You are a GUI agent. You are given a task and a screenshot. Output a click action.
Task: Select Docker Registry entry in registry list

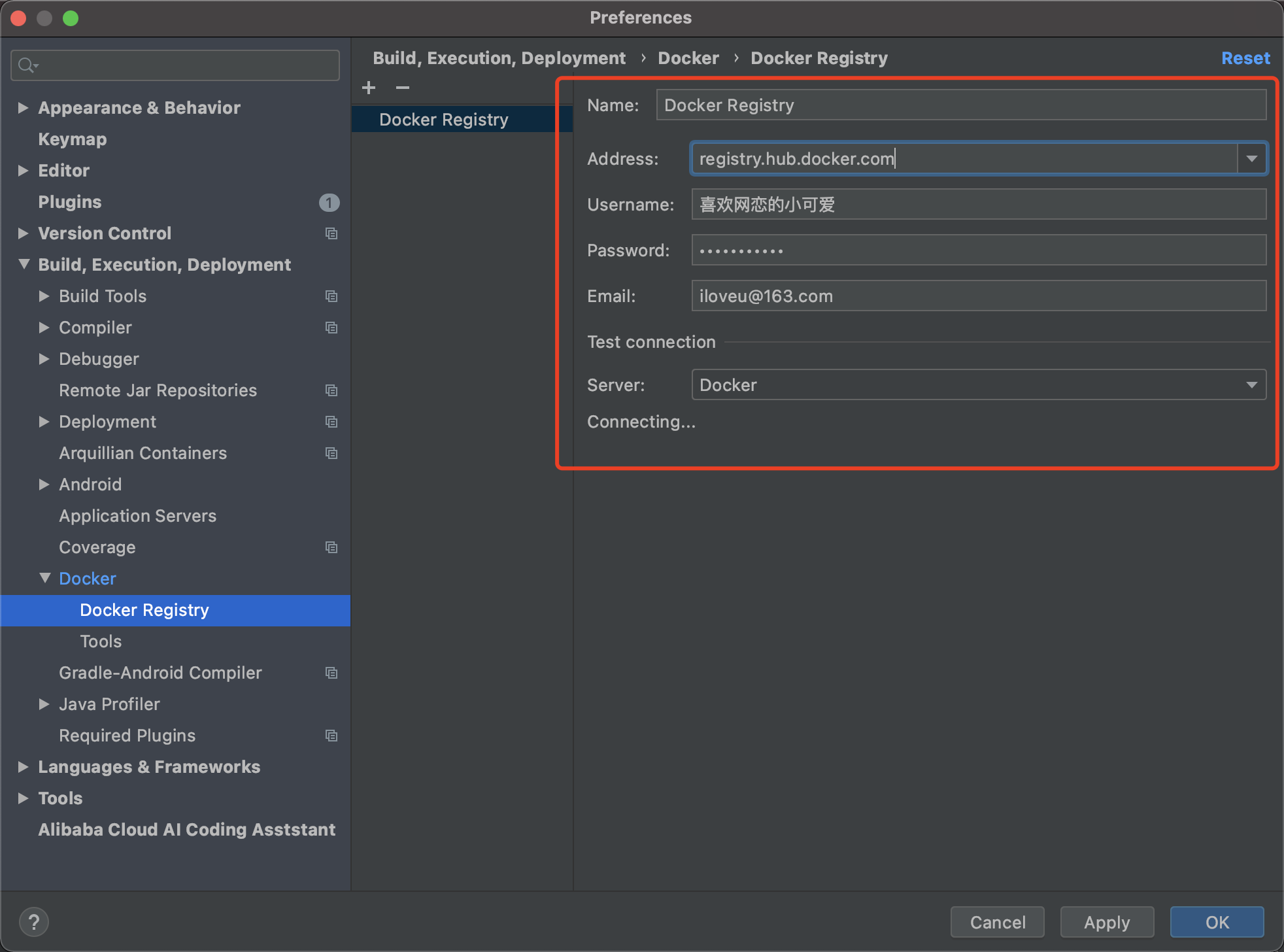(462, 120)
